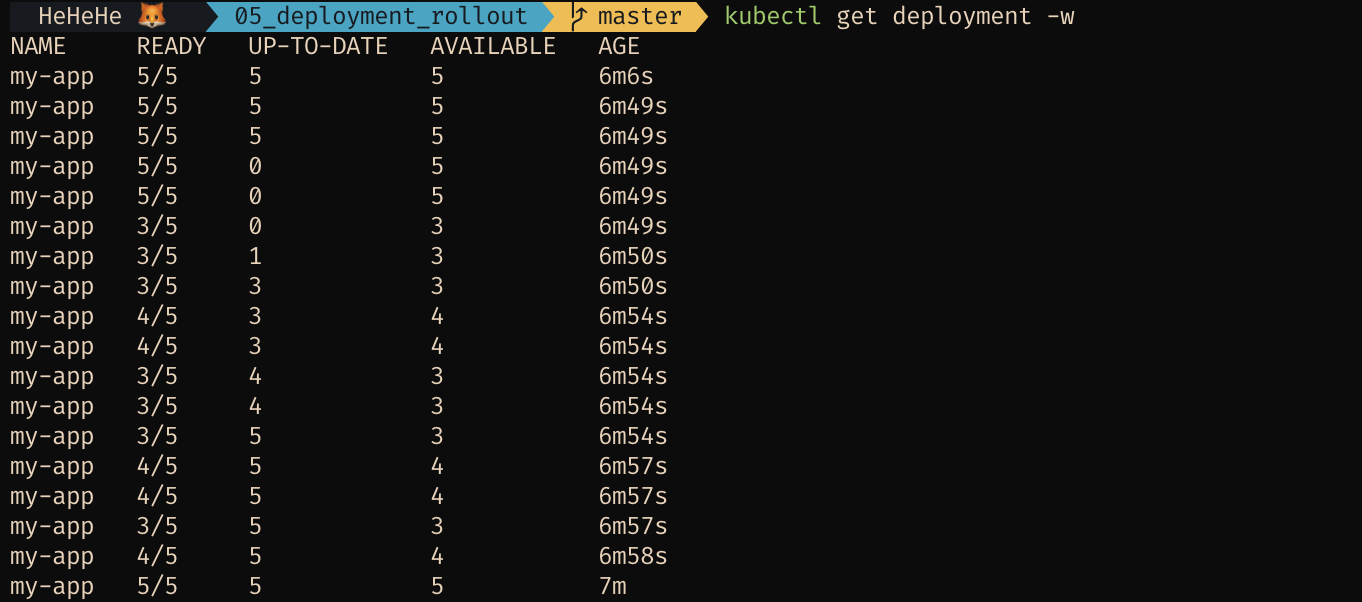Click the -w flag in command
The image size is (1362, 602).
tap(1060, 16)
